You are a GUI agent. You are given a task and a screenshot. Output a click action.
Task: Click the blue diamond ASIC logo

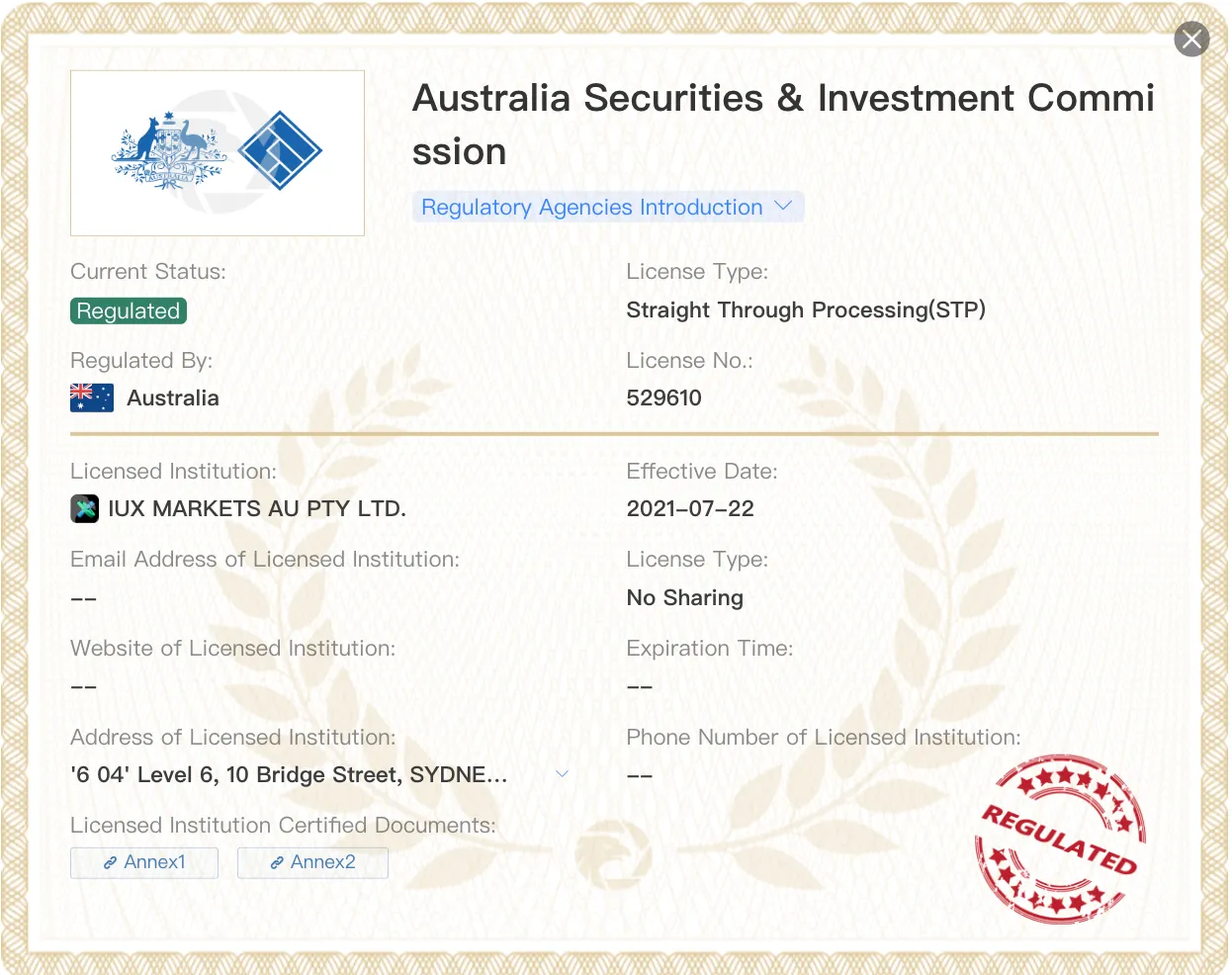click(x=281, y=150)
